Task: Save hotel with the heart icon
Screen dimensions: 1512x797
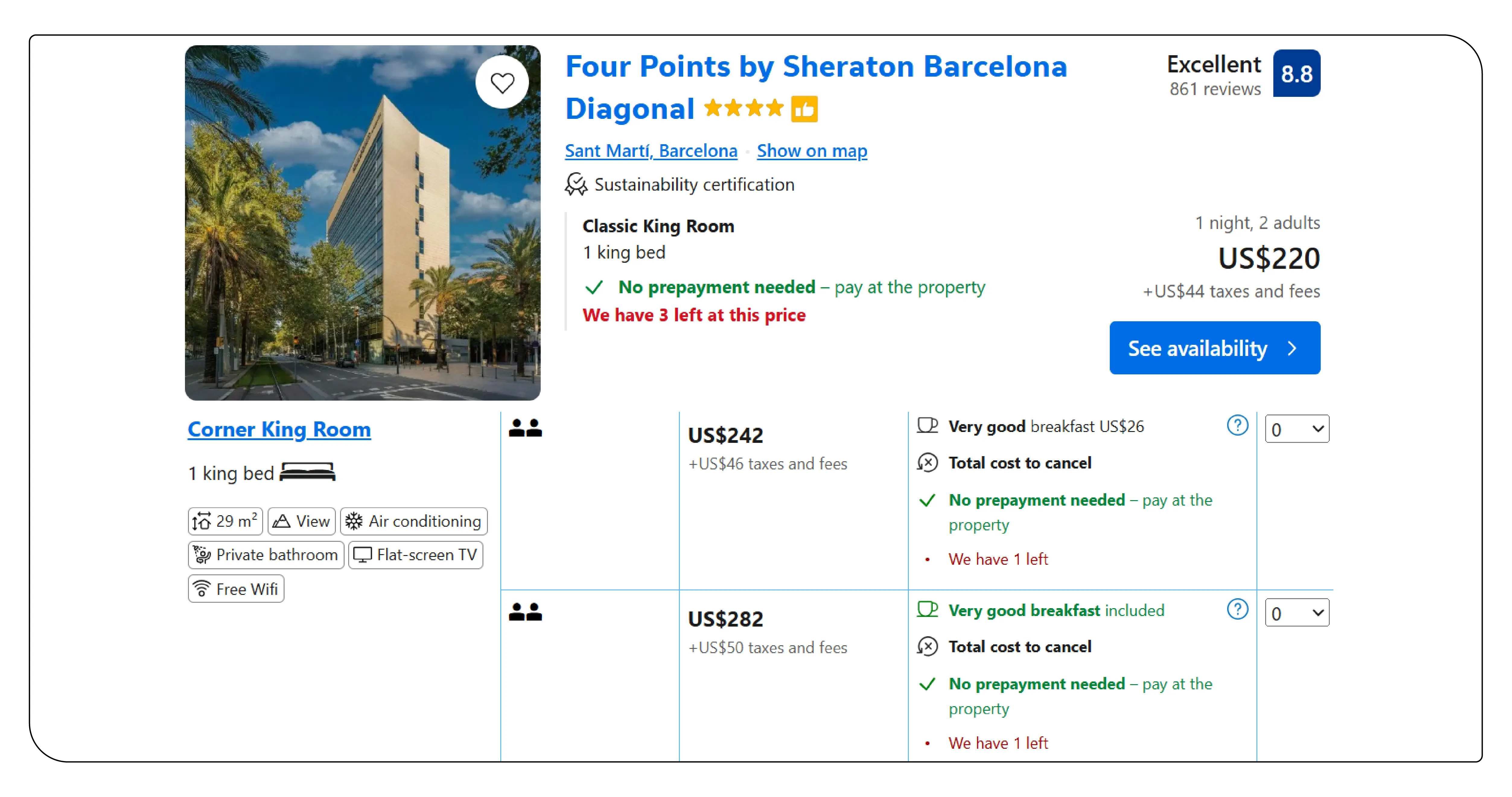Action: point(502,83)
